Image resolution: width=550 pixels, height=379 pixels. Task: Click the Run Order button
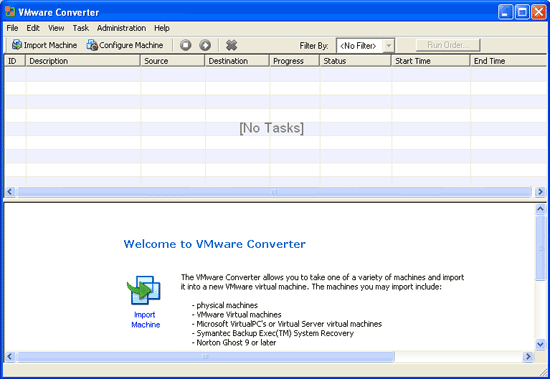point(448,45)
